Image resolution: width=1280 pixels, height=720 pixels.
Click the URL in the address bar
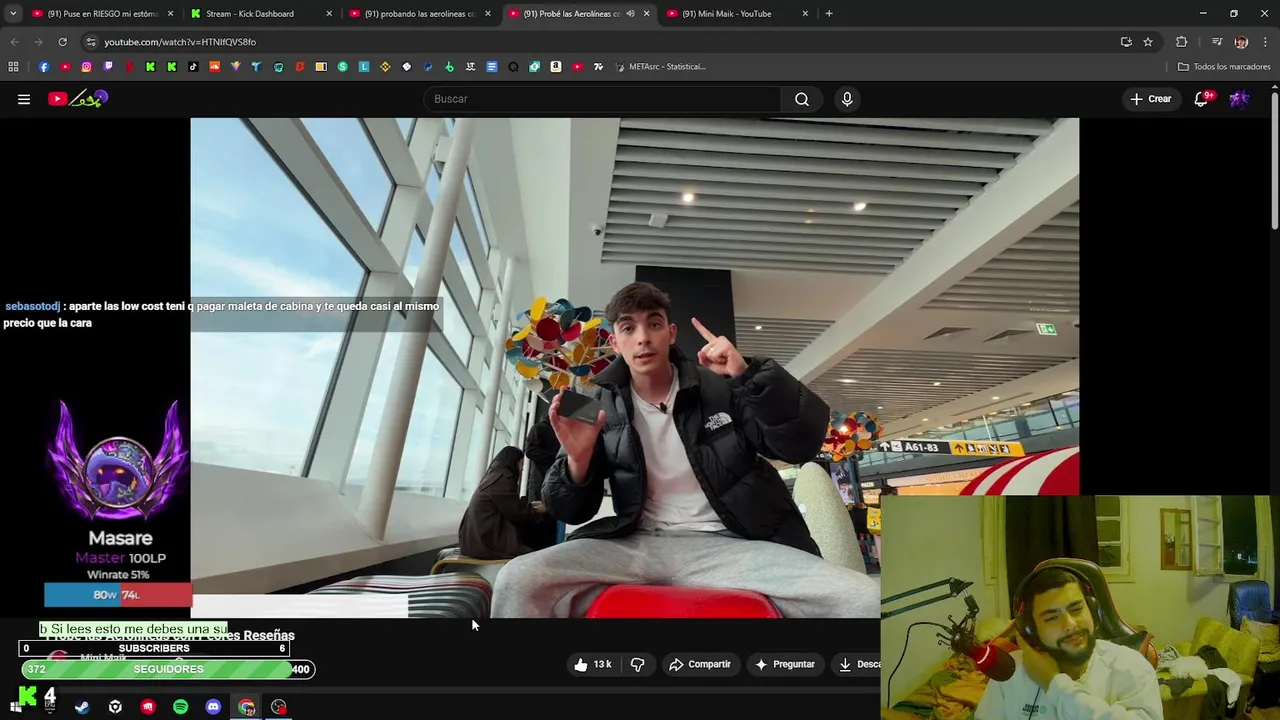[x=180, y=42]
